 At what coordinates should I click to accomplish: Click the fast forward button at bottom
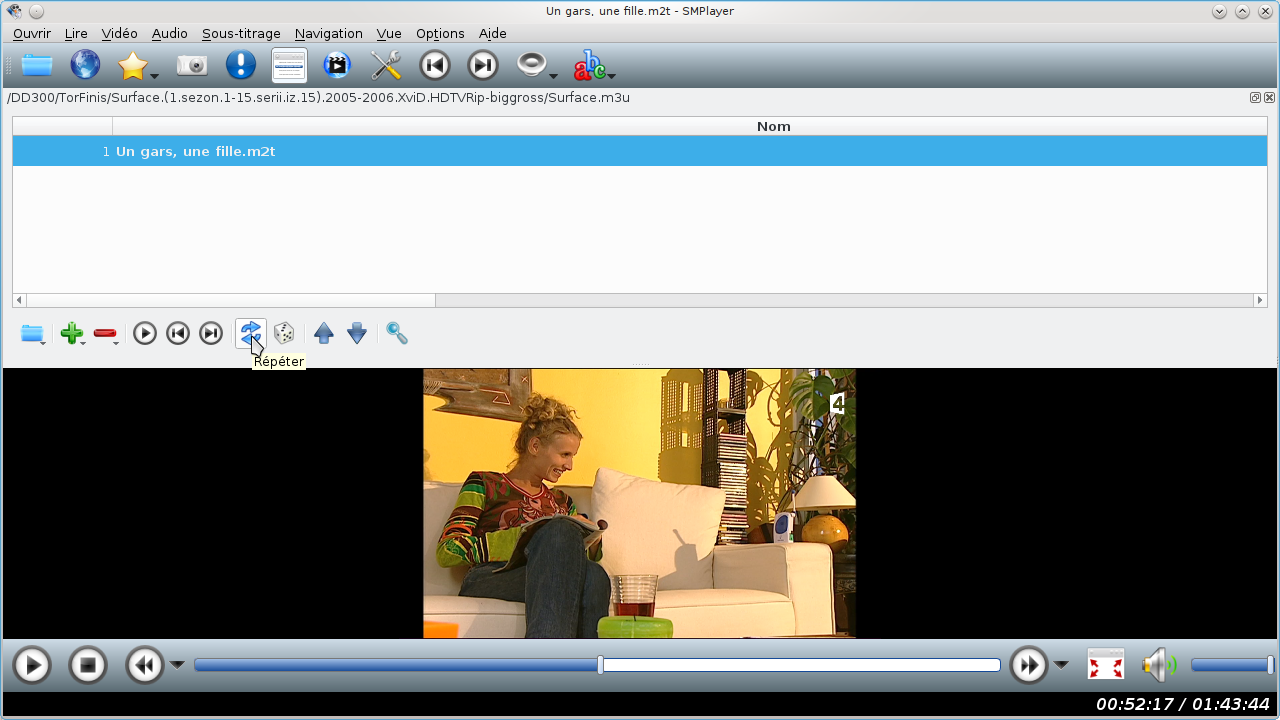[x=1029, y=665]
